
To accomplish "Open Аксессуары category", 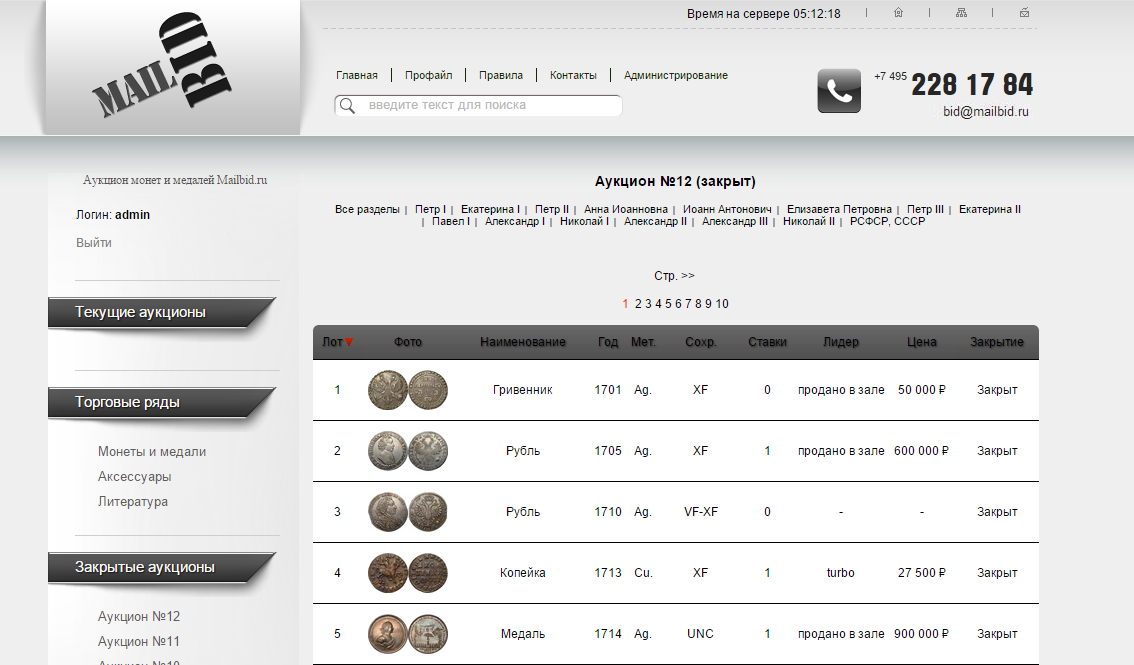I will coord(135,476).
